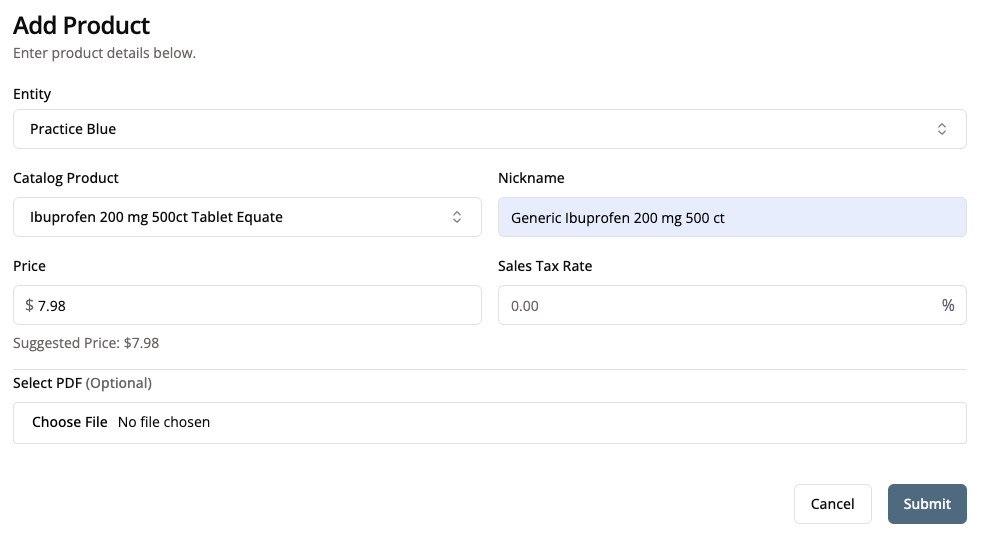Click the Catalog Product chevron icon
Viewport: 981px width, 534px height.
click(x=457, y=217)
